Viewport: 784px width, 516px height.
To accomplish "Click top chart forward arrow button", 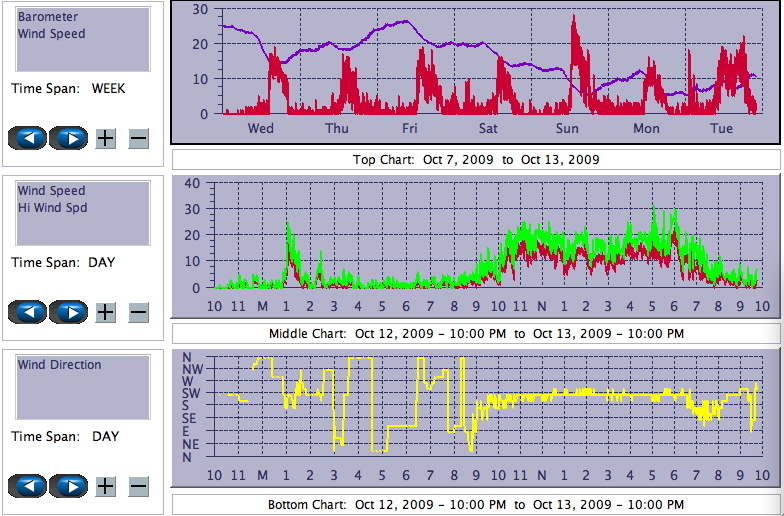I will coord(69,138).
